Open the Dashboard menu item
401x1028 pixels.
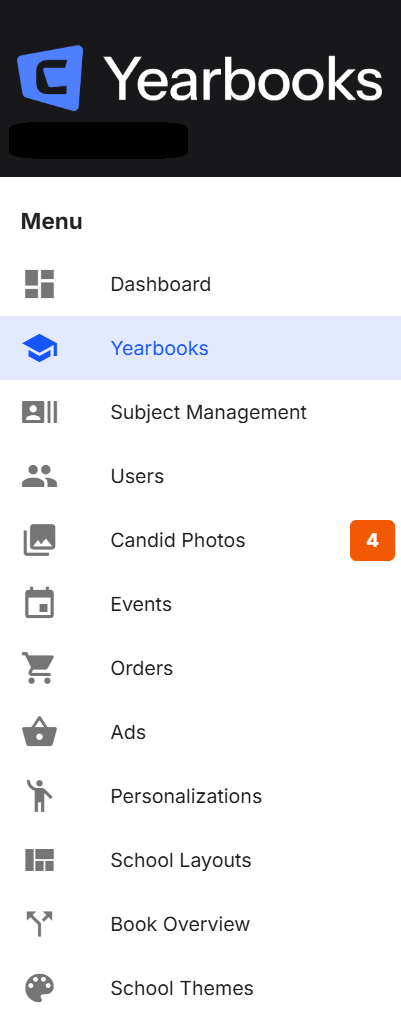coord(200,284)
